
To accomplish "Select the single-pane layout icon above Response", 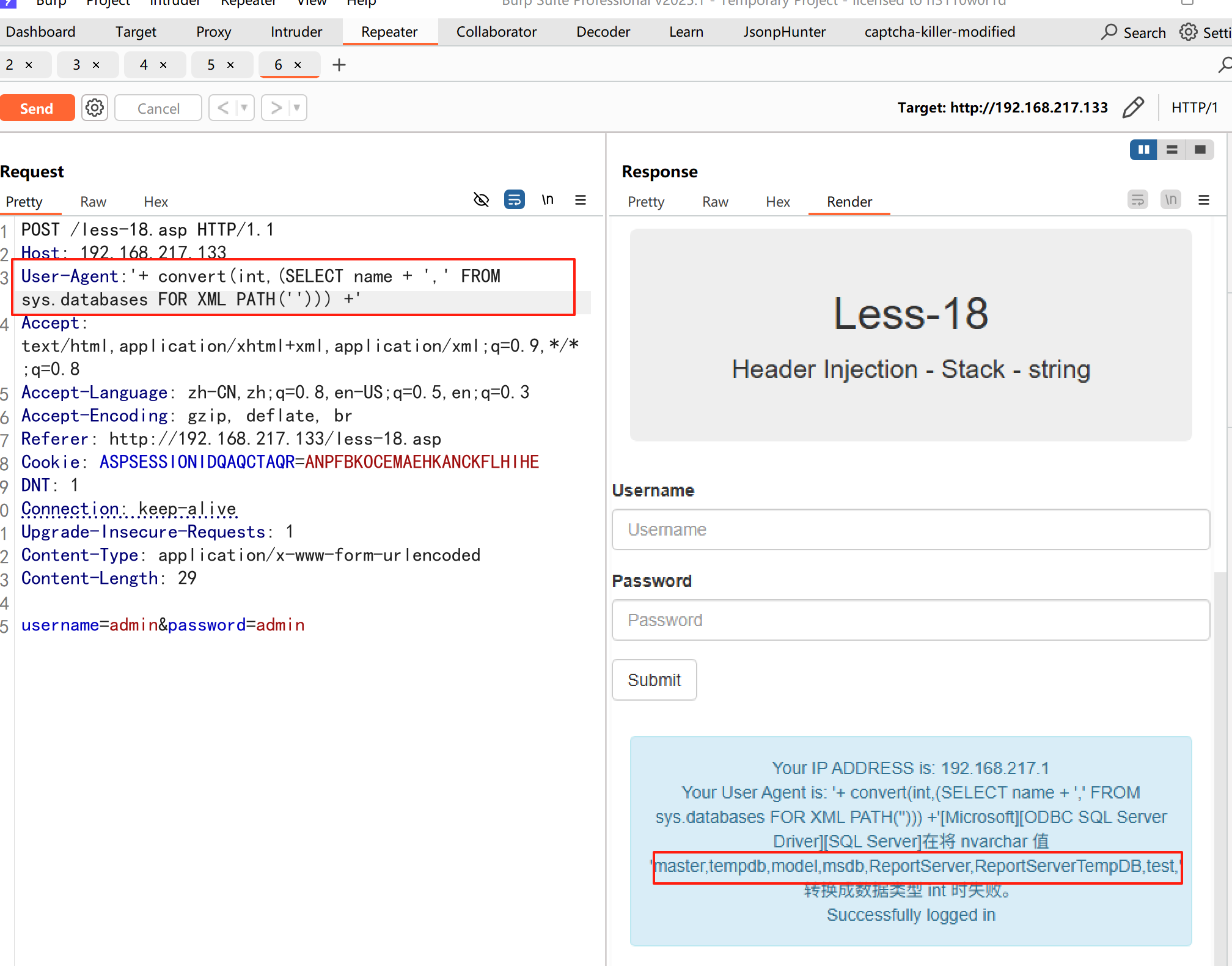I will pyautogui.click(x=1200, y=149).
